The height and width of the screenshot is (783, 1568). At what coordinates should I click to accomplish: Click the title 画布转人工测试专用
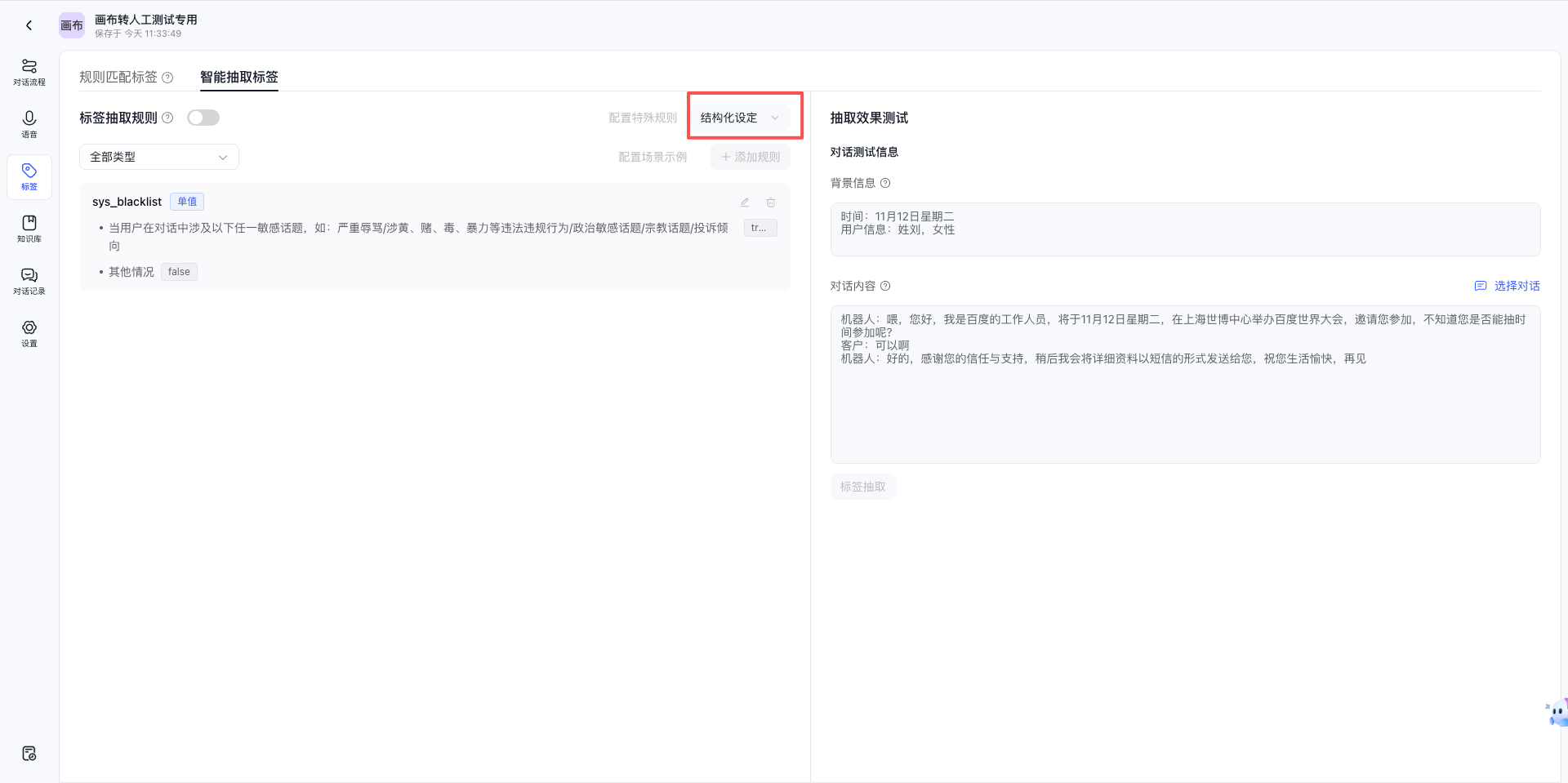(146, 20)
